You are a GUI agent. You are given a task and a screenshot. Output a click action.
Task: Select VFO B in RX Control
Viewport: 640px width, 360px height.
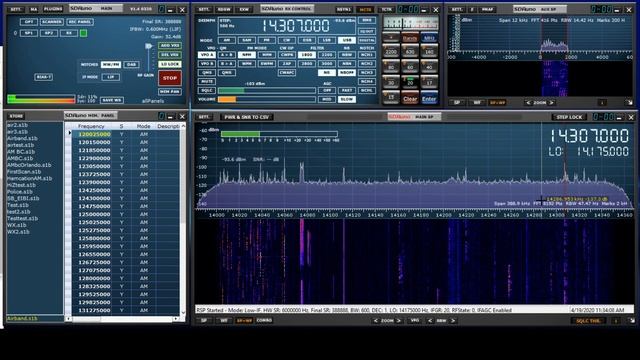point(207,64)
